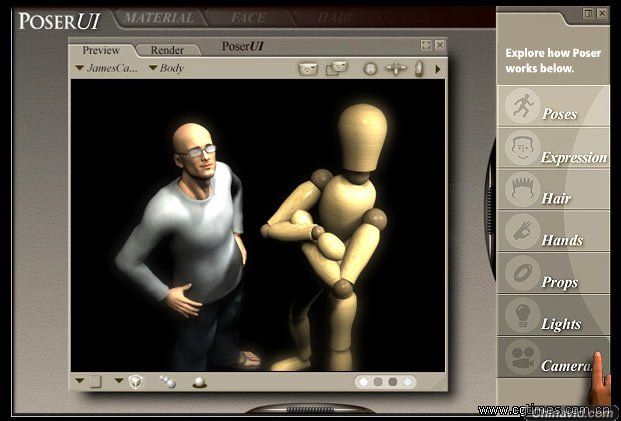The height and width of the screenshot is (421, 621).
Task: Select the first dot in bottom-right pill
Action: [x=364, y=382]
